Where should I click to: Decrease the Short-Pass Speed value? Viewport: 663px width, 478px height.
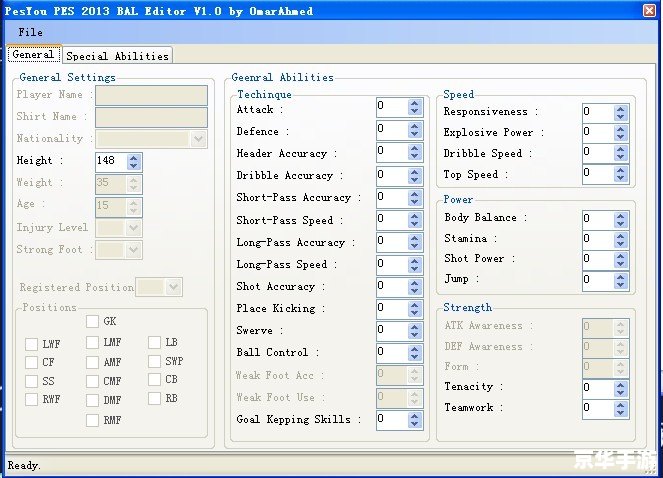click(415, 224)
